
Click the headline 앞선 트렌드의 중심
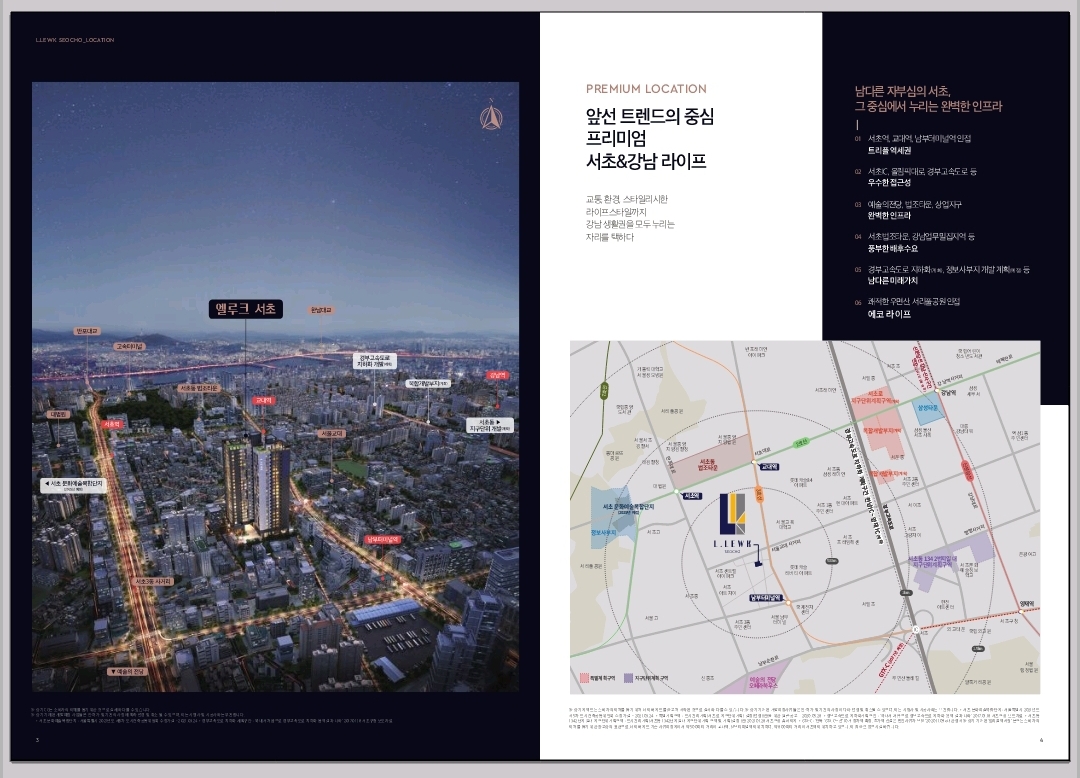click(650, 116)
